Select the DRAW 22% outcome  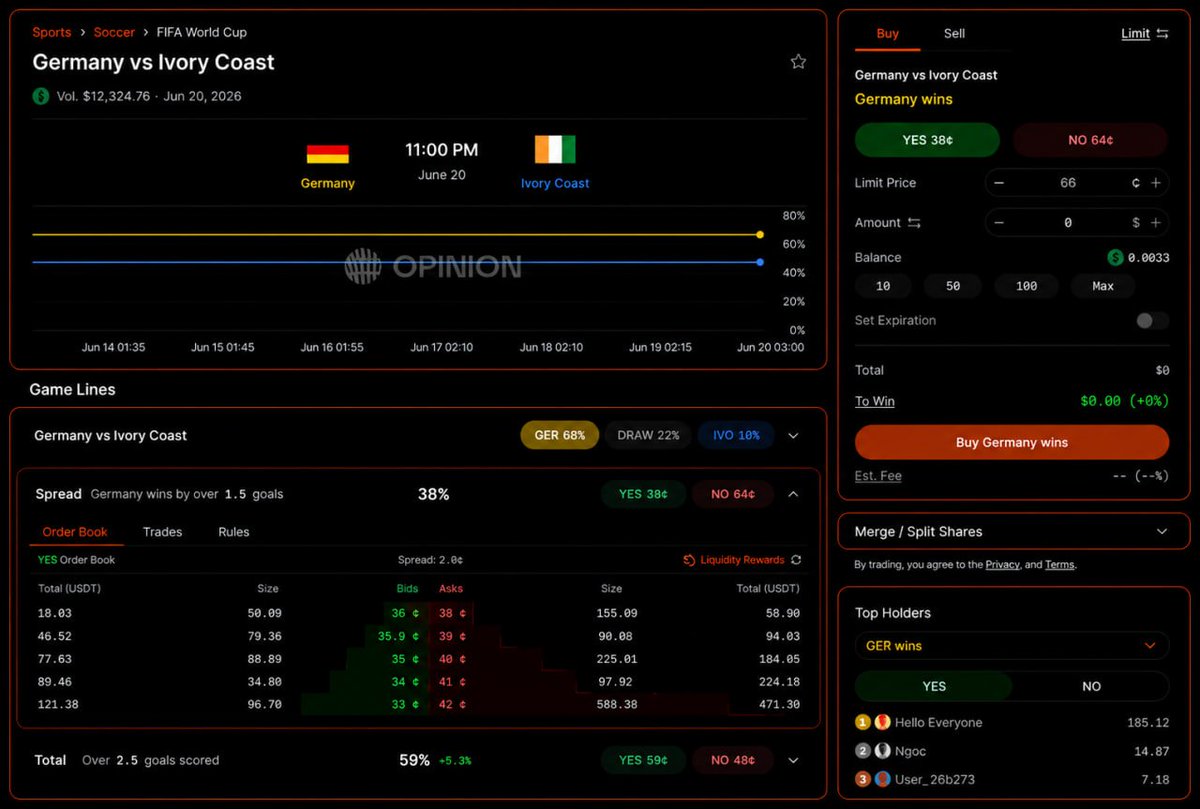coord(648,436)
